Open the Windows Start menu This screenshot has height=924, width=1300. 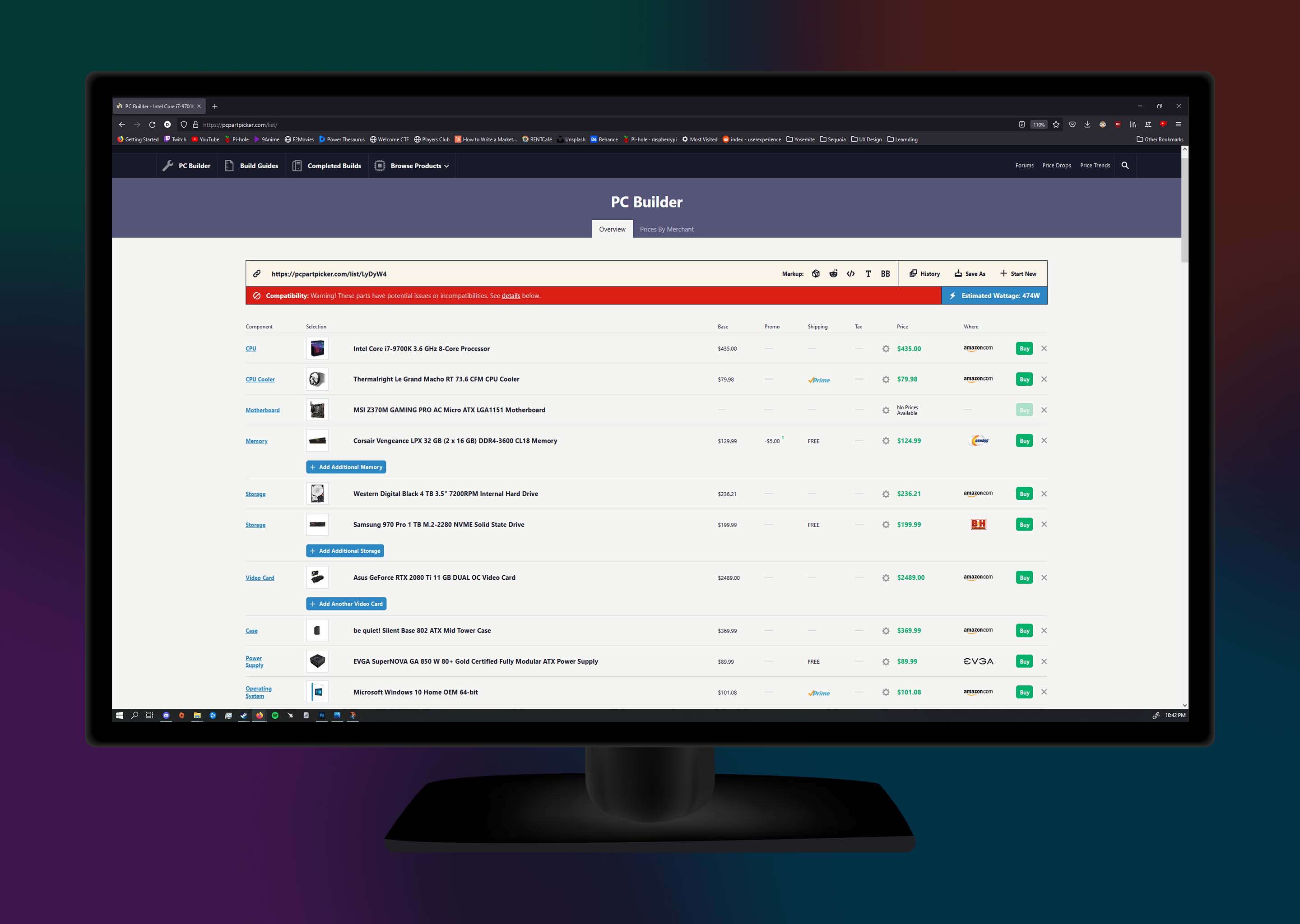tap(120, 715)
